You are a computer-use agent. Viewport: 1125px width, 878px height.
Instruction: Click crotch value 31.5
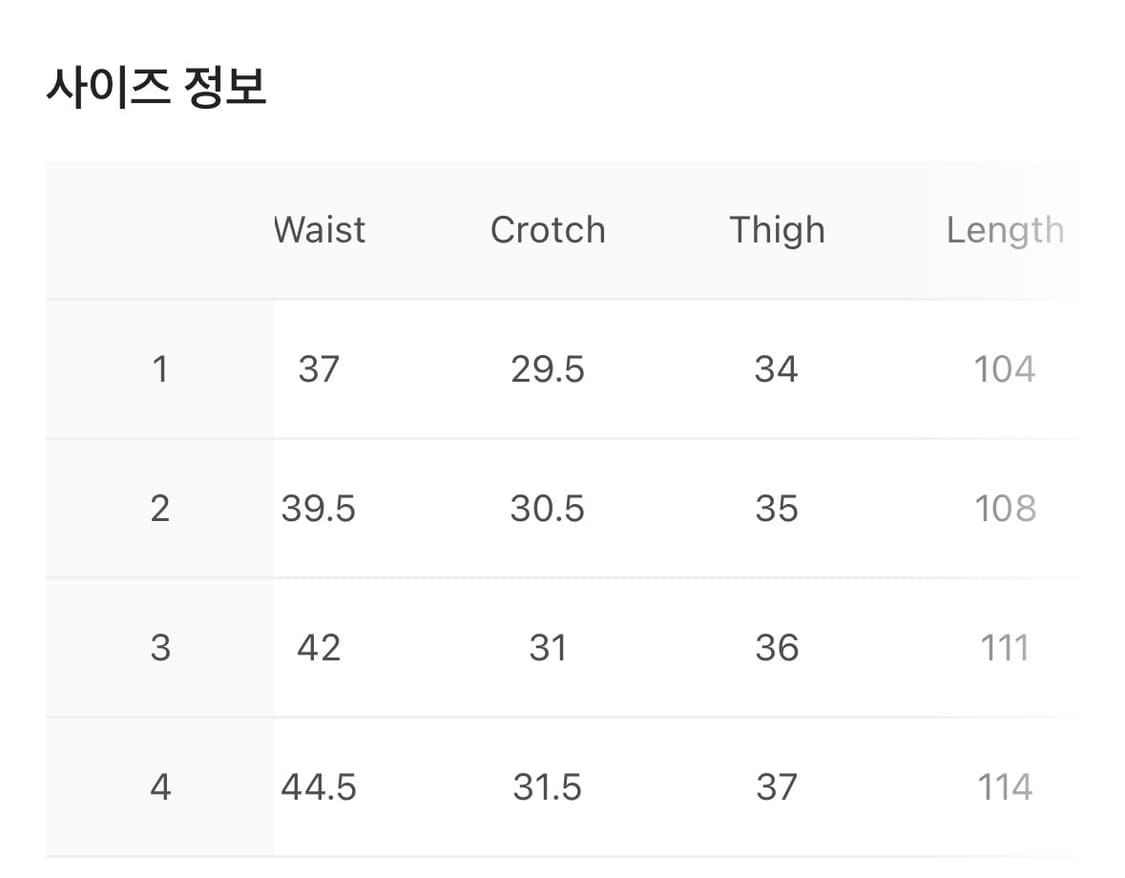tap(547, 787)
